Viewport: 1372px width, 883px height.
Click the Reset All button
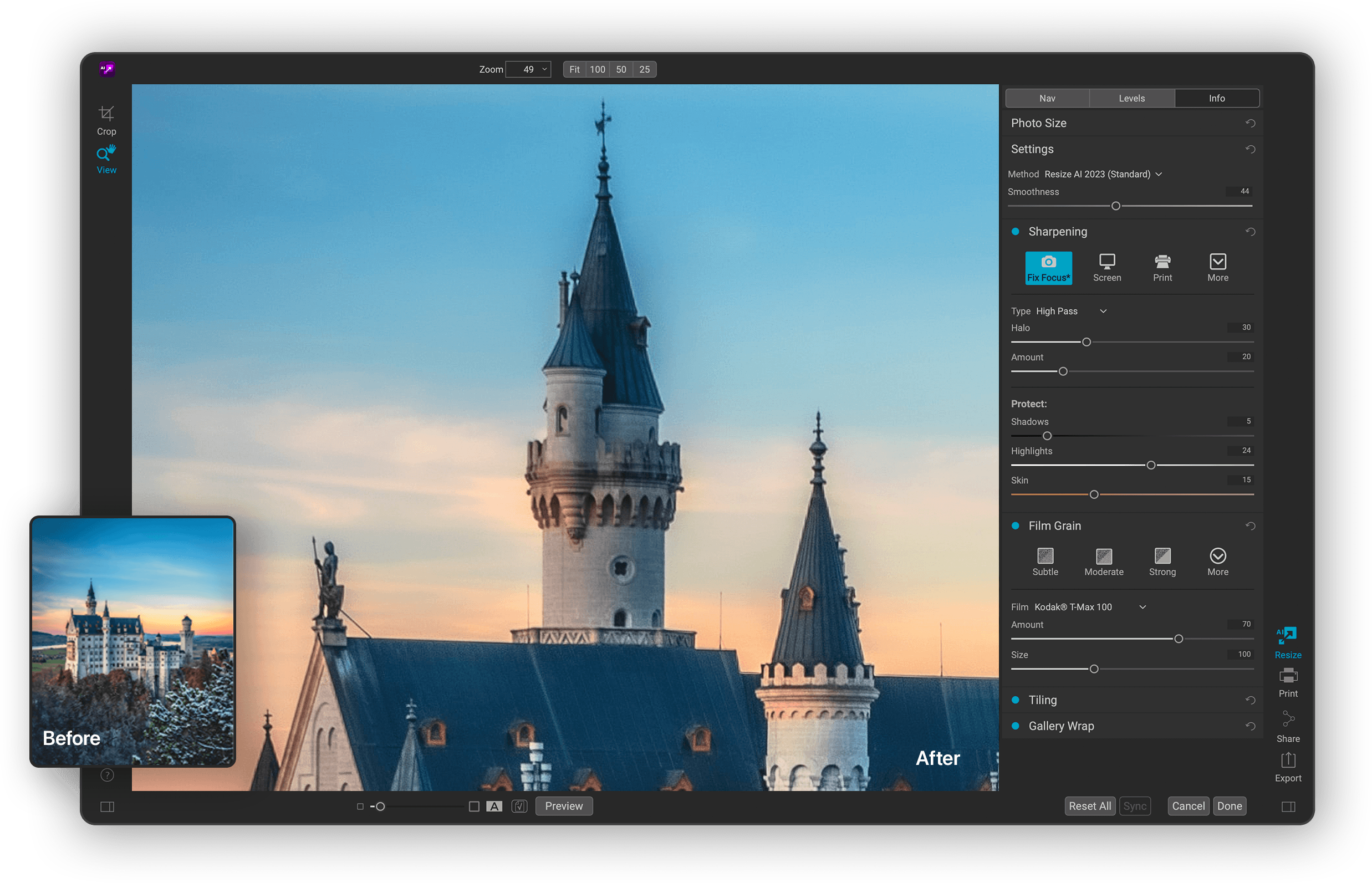point(1089,805)
